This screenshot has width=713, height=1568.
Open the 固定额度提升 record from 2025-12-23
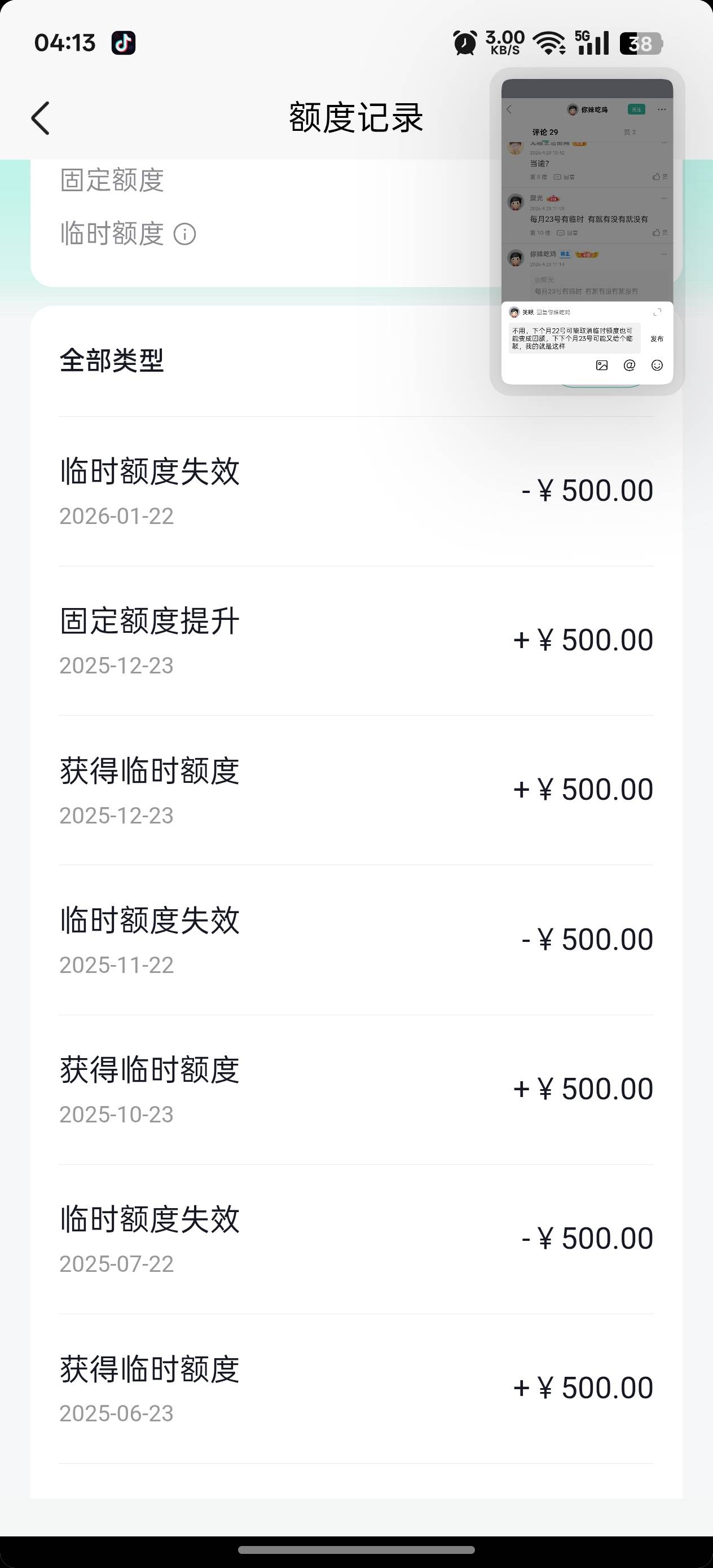(356, 640)
